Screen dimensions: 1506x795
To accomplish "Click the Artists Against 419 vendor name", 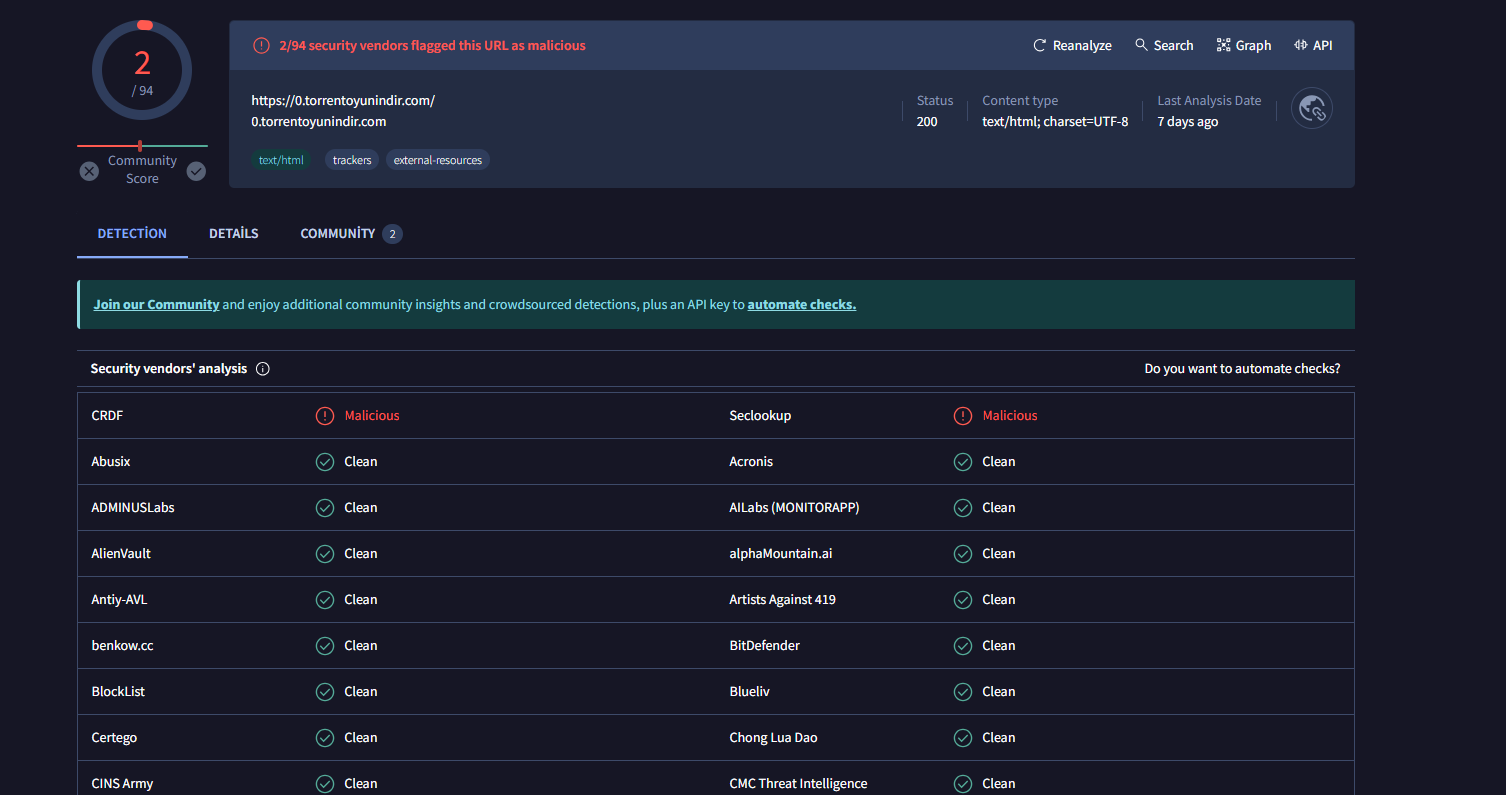I will point(783,599).
